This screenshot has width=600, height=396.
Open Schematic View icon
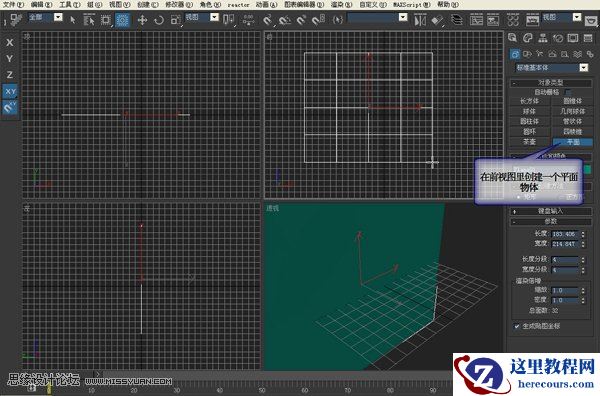pyautogui.click(x=493, y=20)
